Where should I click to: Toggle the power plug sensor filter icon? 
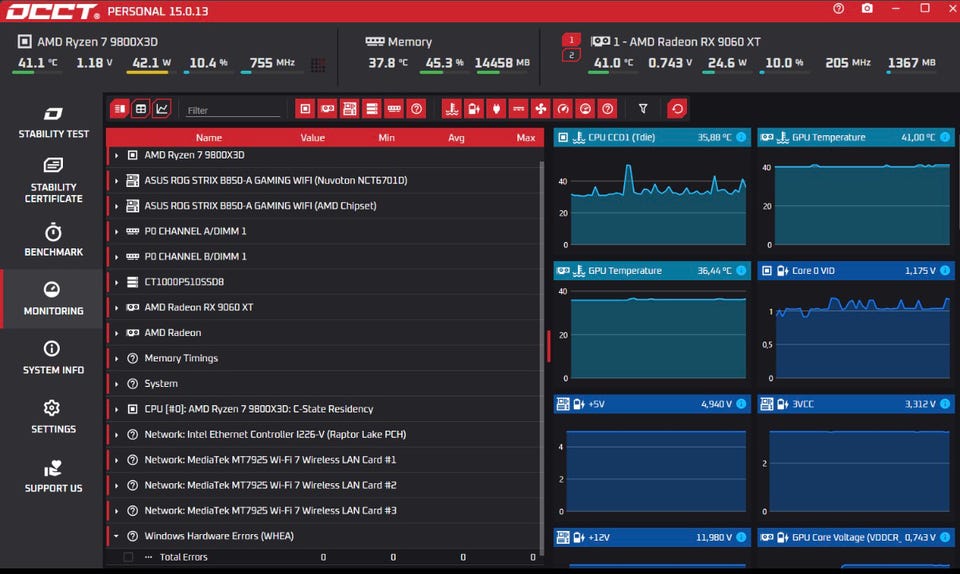pyautogui.click(x=497, y=109)
